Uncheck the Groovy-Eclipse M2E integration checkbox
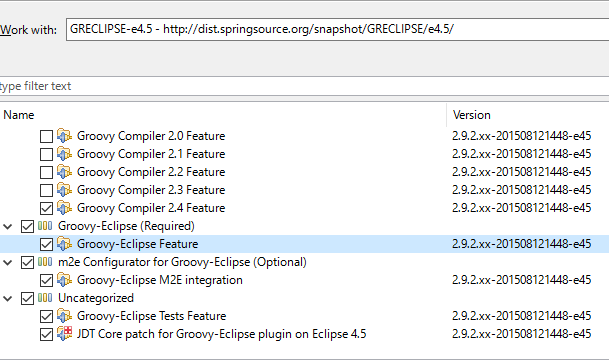 coord(46,280)
